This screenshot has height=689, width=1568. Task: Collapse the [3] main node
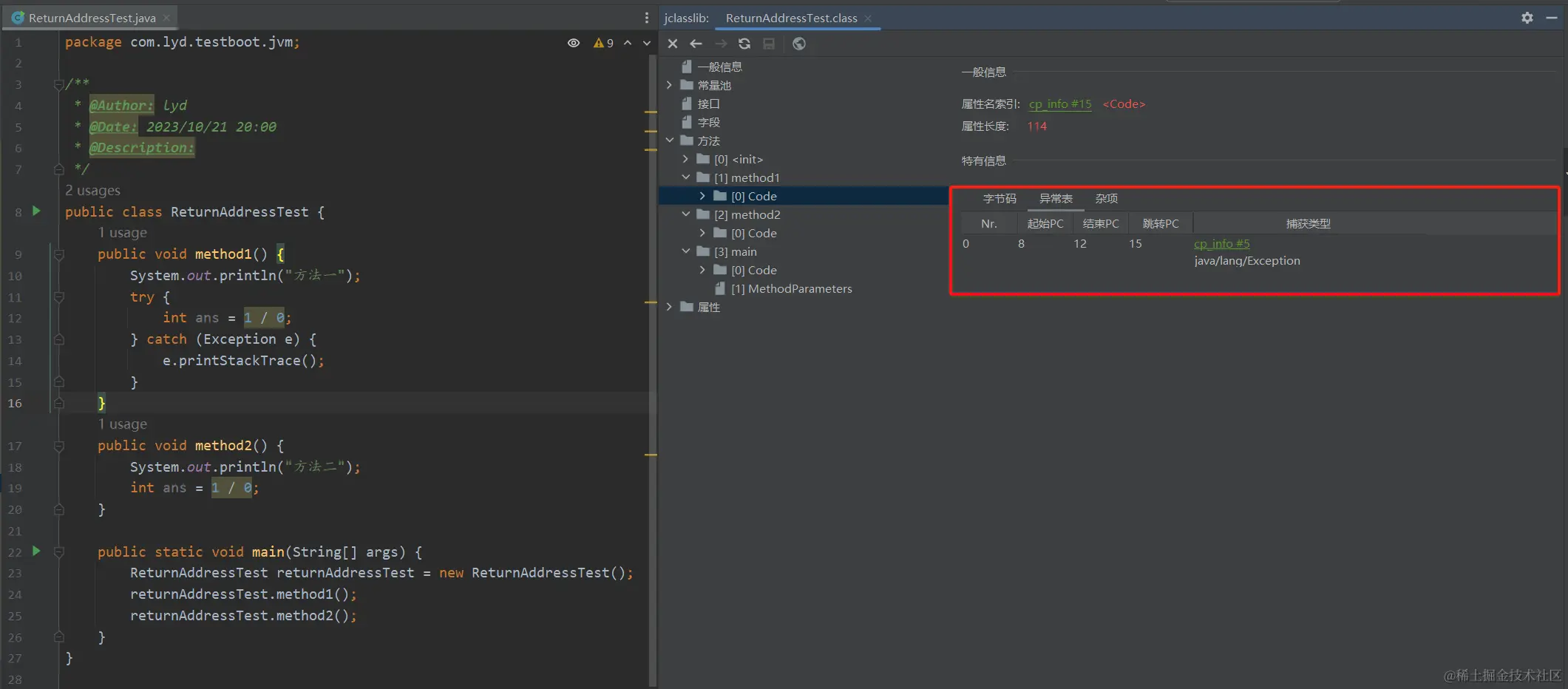(x=685, y=251)
